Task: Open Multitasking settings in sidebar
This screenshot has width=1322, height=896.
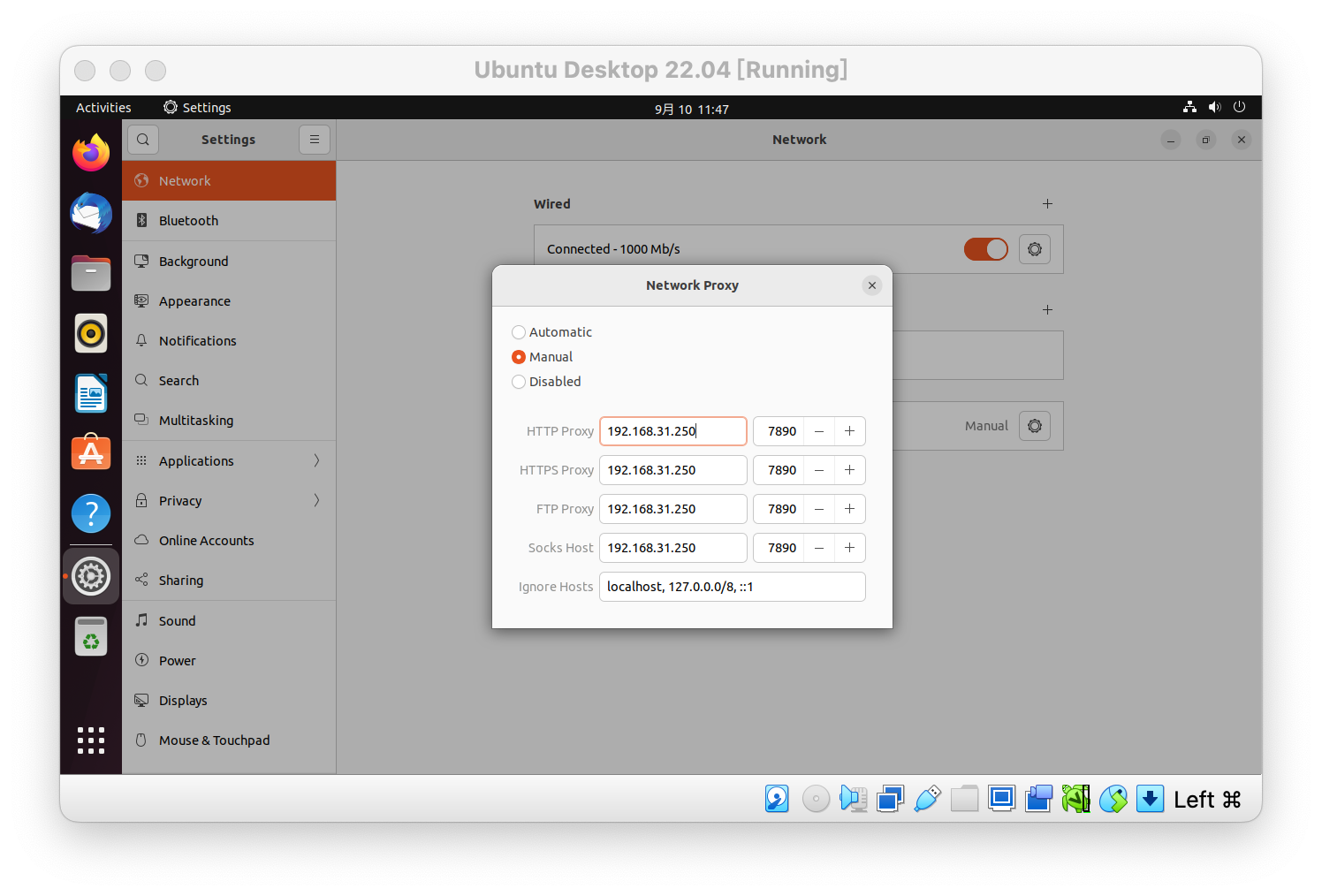Action: (x=229, y=421)
